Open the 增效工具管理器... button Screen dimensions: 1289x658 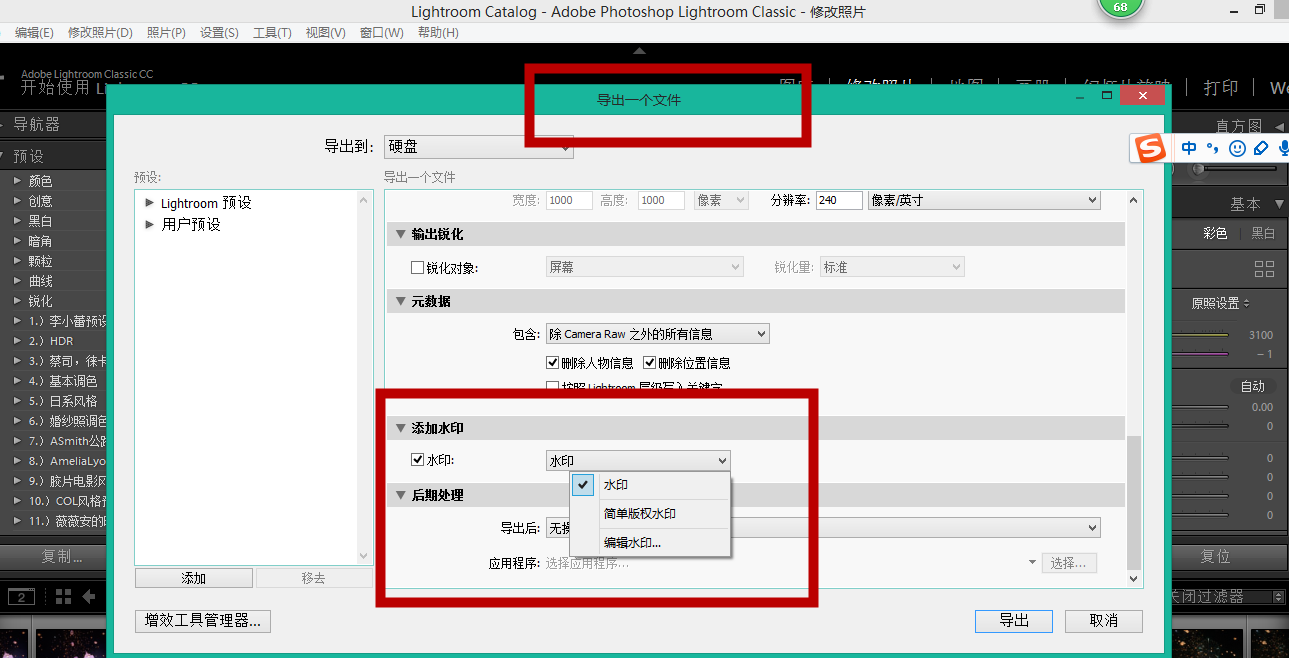pyautogui.click(x=202, y=621)
